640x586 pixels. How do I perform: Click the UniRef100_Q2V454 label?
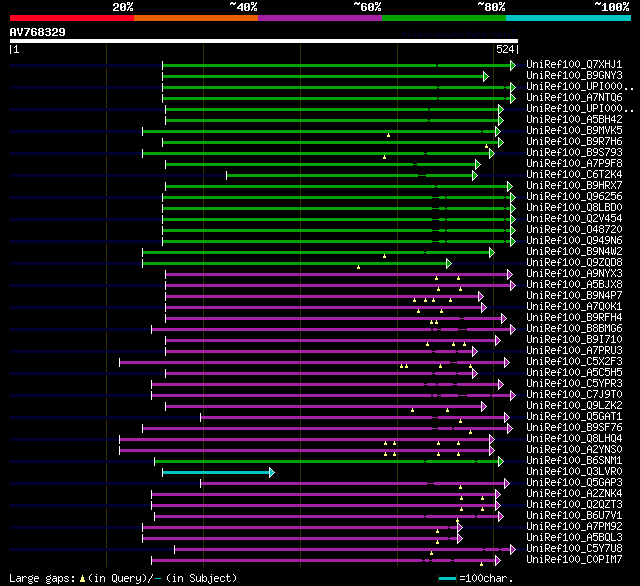pos(574,218)
